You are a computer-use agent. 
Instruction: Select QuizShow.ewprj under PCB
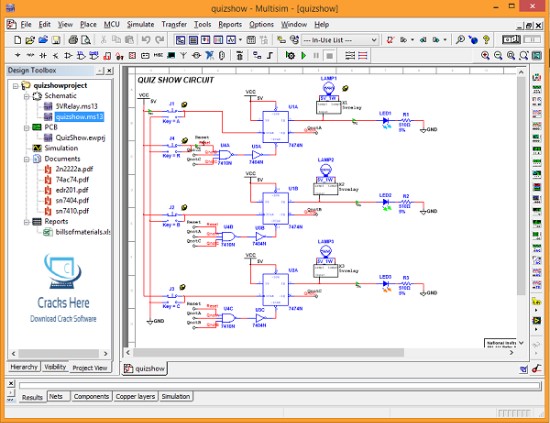coord(80,137)
